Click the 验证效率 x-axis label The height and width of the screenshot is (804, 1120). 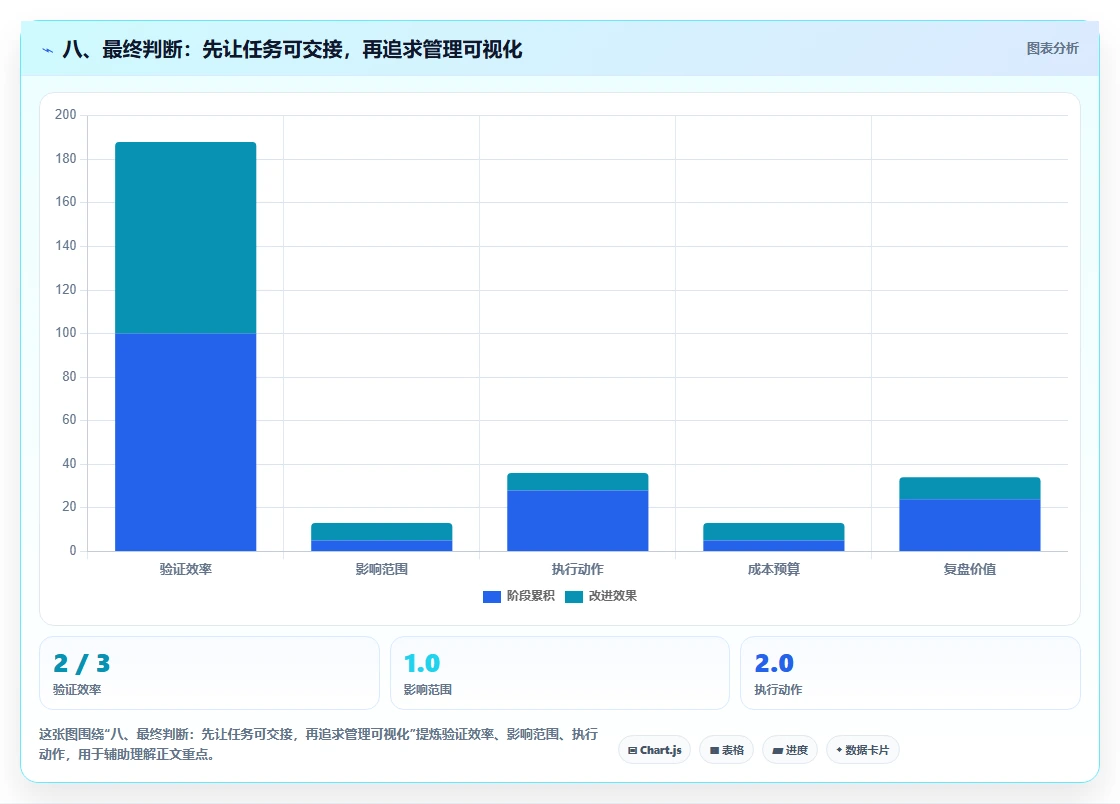186,569
